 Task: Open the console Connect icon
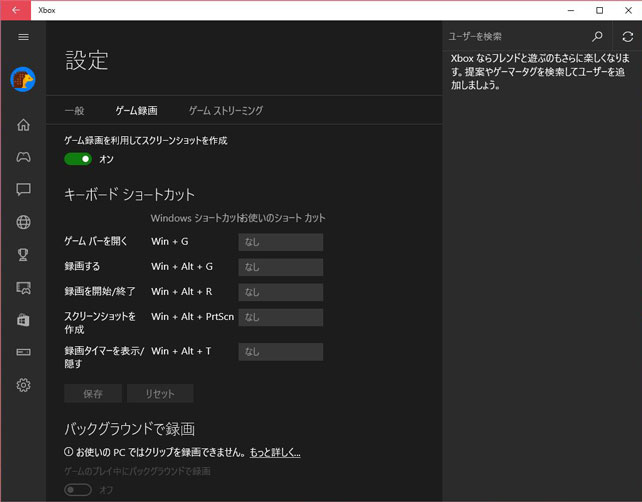23,352
